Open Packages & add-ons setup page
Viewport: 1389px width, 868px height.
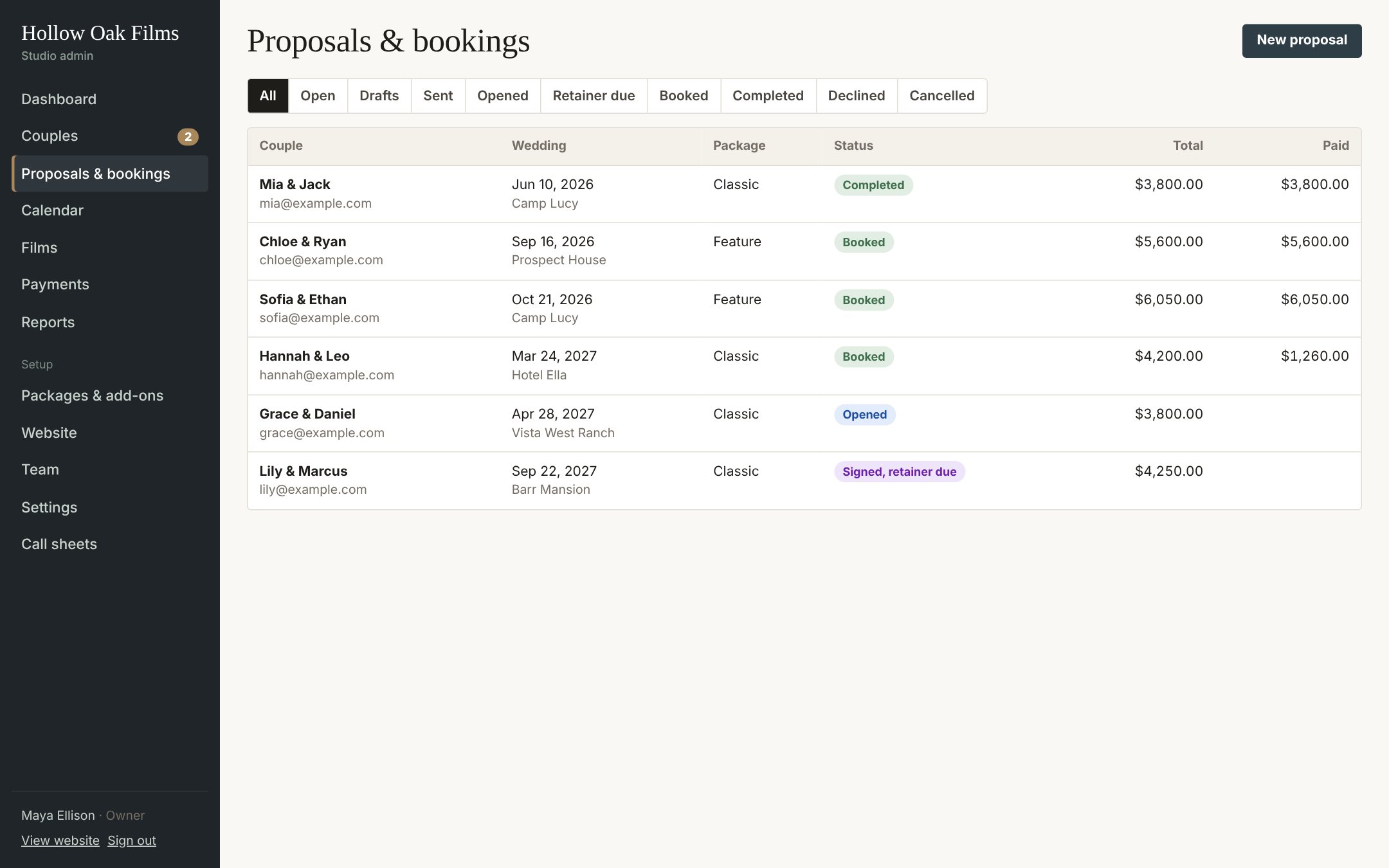point(110,395)
